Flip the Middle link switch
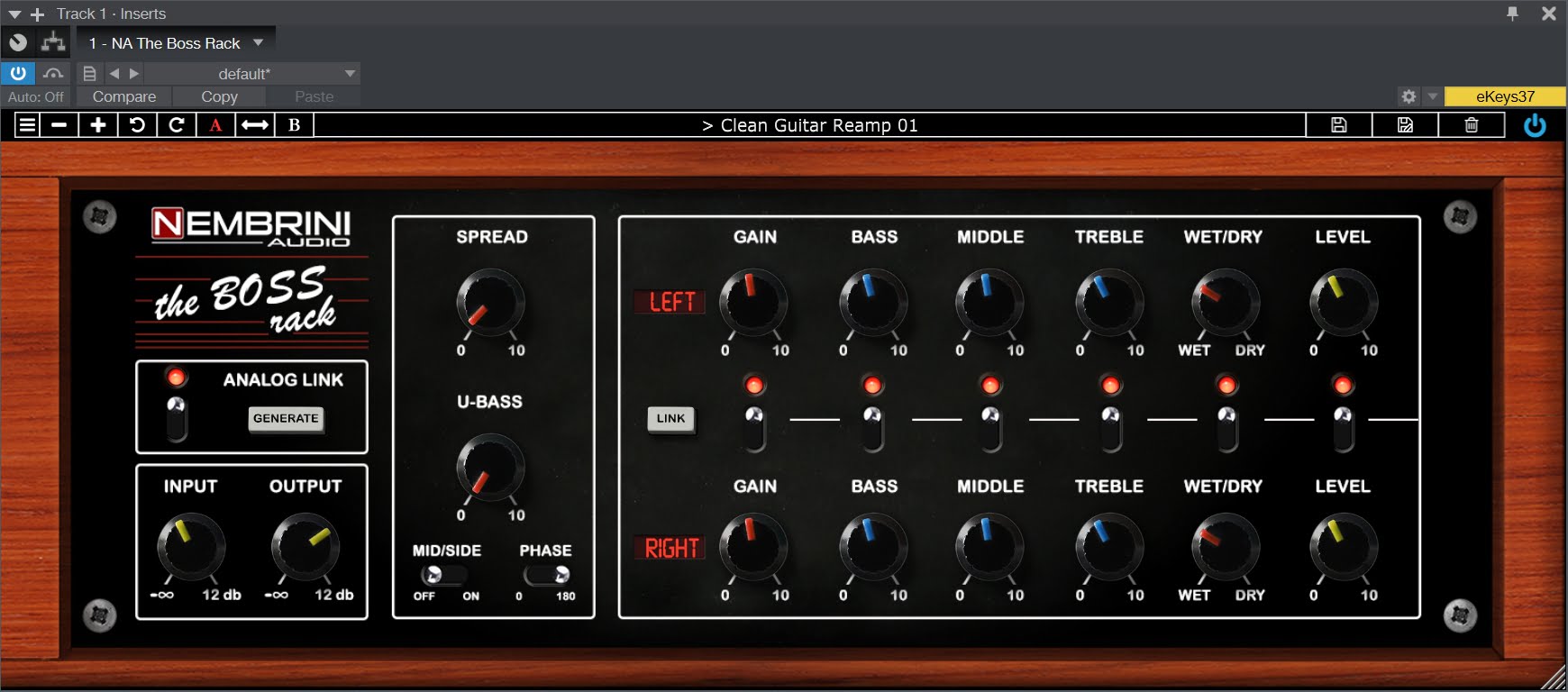Screen dimensions: 1568x692 (990, 428)
